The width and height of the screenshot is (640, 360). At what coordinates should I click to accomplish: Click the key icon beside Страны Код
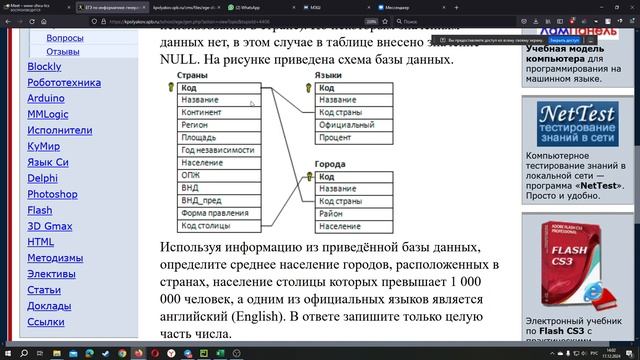[x=171, y=87]
